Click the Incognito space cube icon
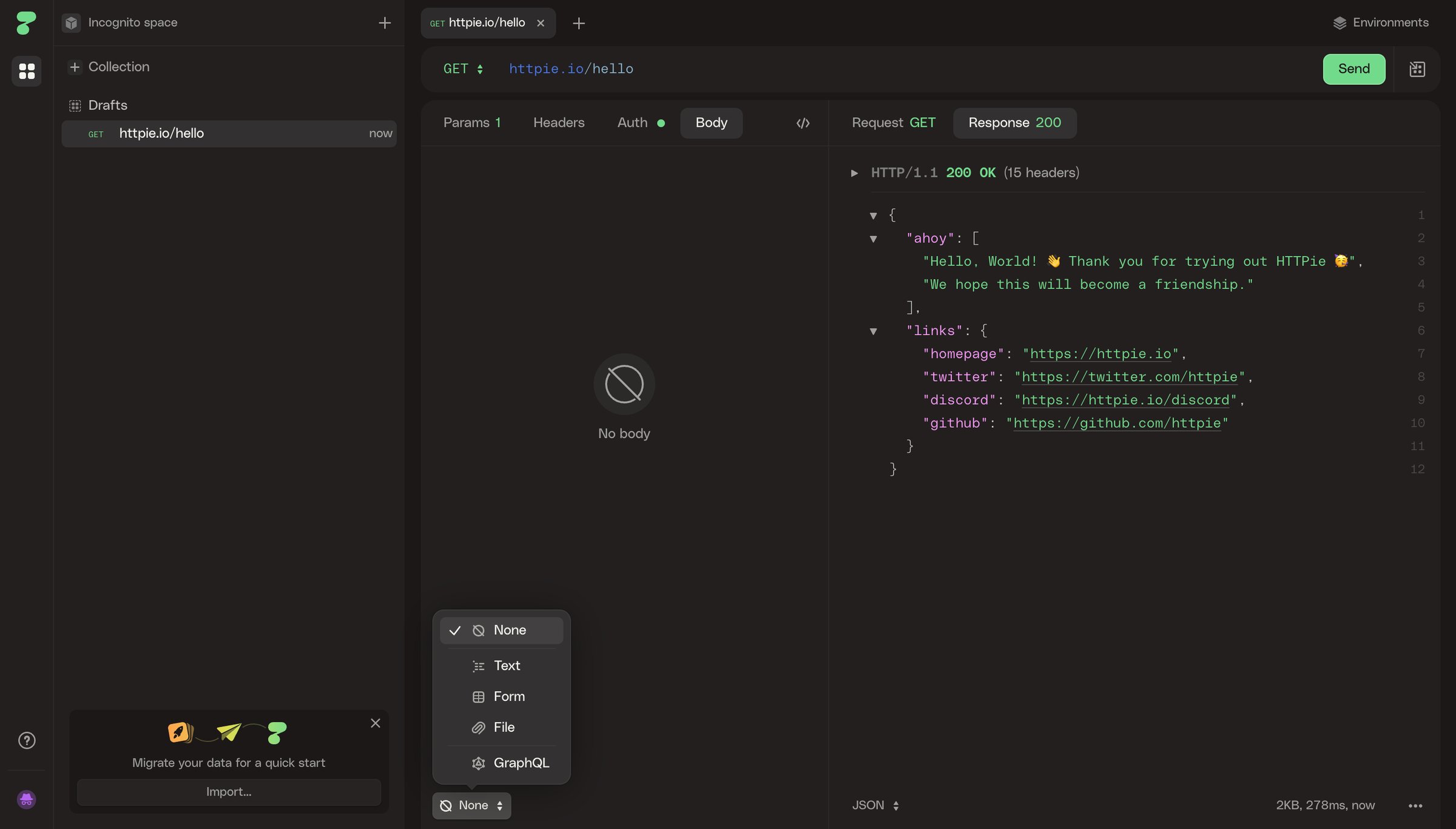The image size is (1456, 829). [x=72, y=23]
